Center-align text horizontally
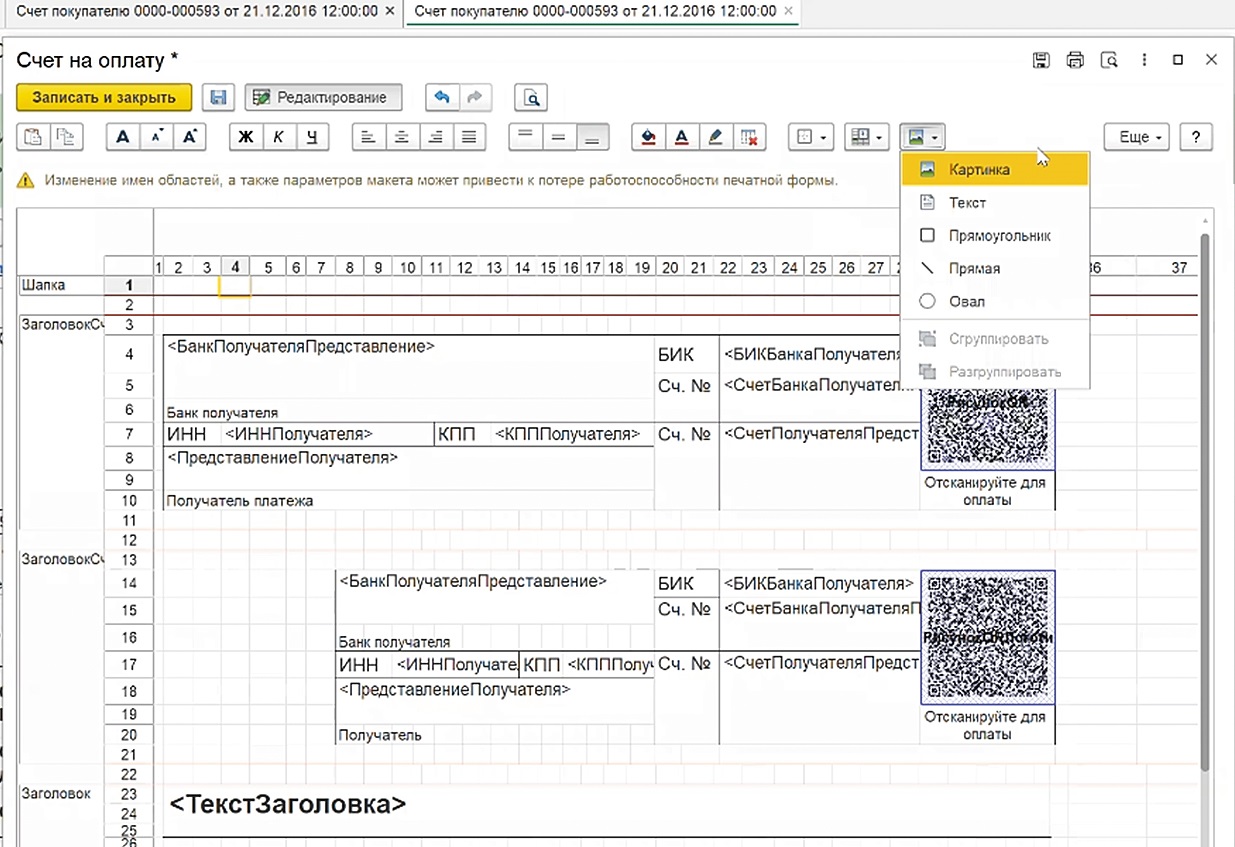 tap(402, 137)
